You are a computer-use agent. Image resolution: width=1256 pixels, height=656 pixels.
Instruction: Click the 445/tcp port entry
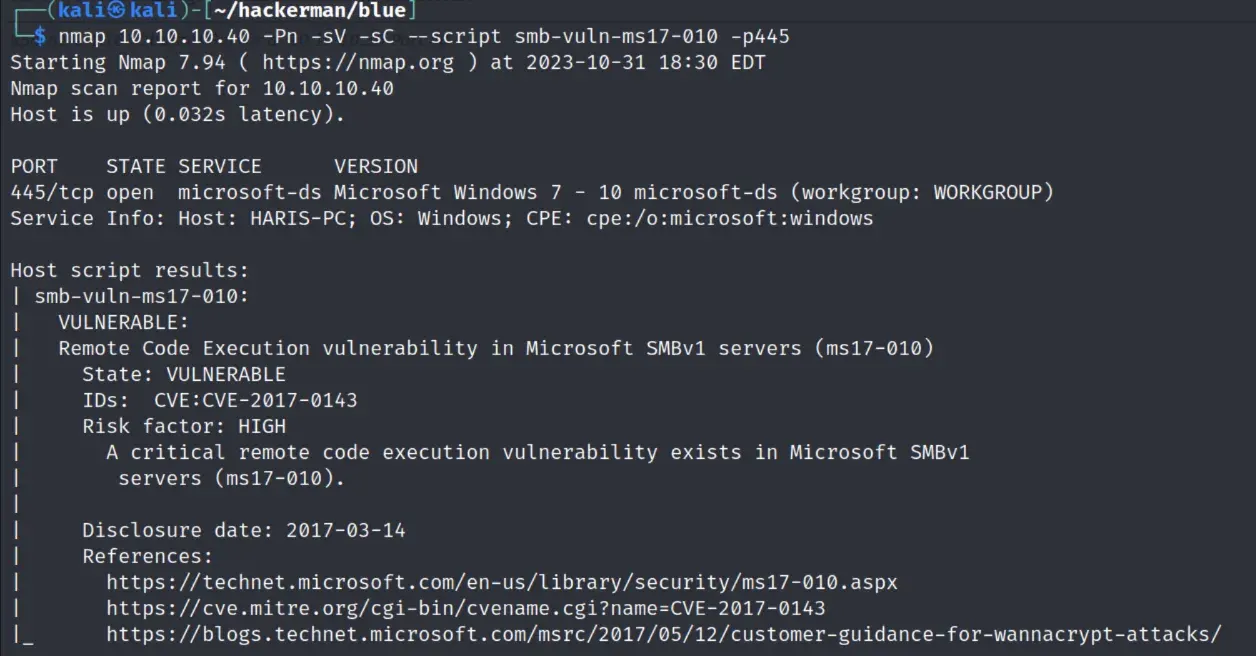point(46,192)
